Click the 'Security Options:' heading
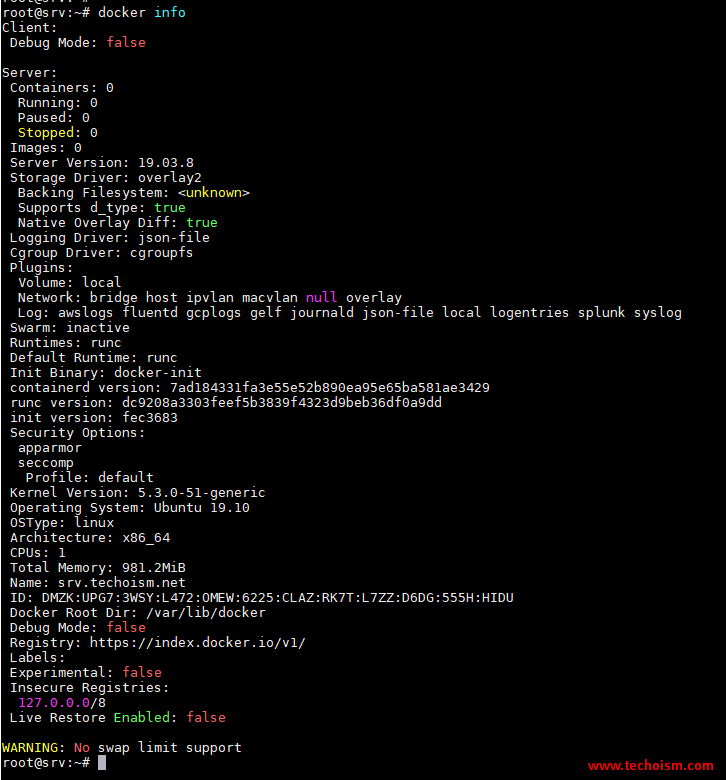The width and height of the screenshot is (726, 780). [x=78, y=432]
